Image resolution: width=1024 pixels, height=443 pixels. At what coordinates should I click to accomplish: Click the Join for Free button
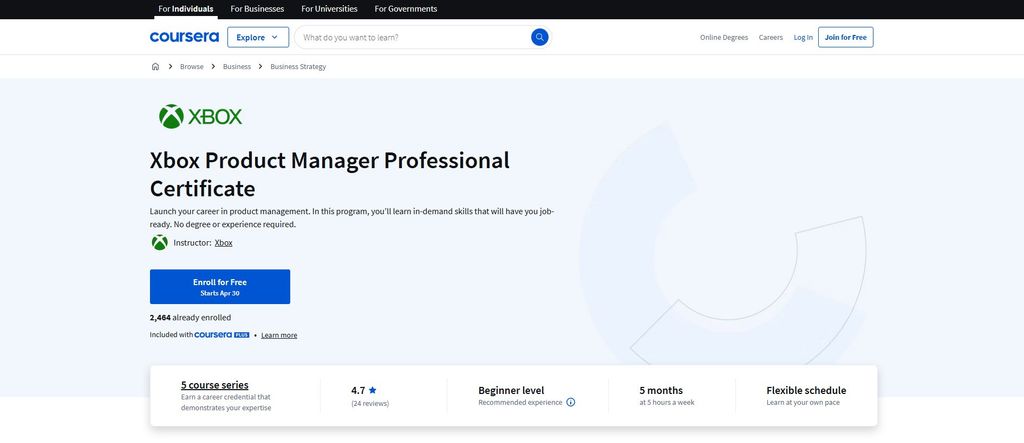[846, 37]
